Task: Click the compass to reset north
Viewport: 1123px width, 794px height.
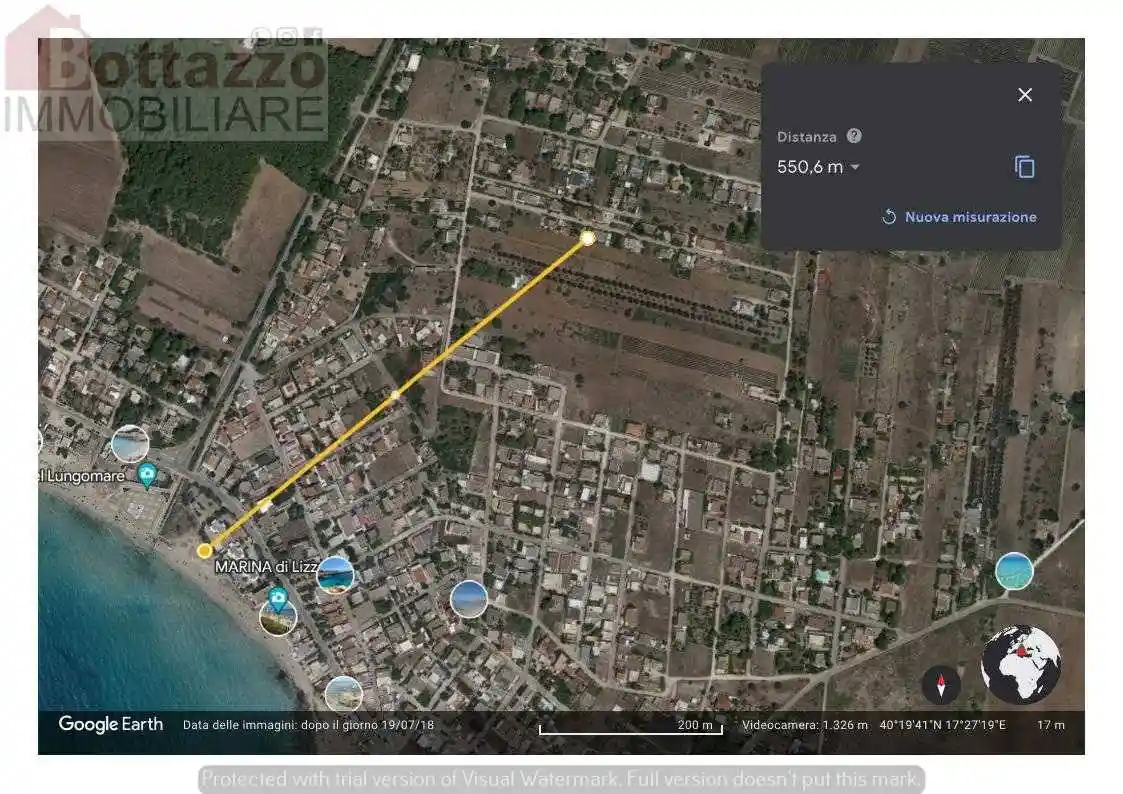Action: coord(940,685)
